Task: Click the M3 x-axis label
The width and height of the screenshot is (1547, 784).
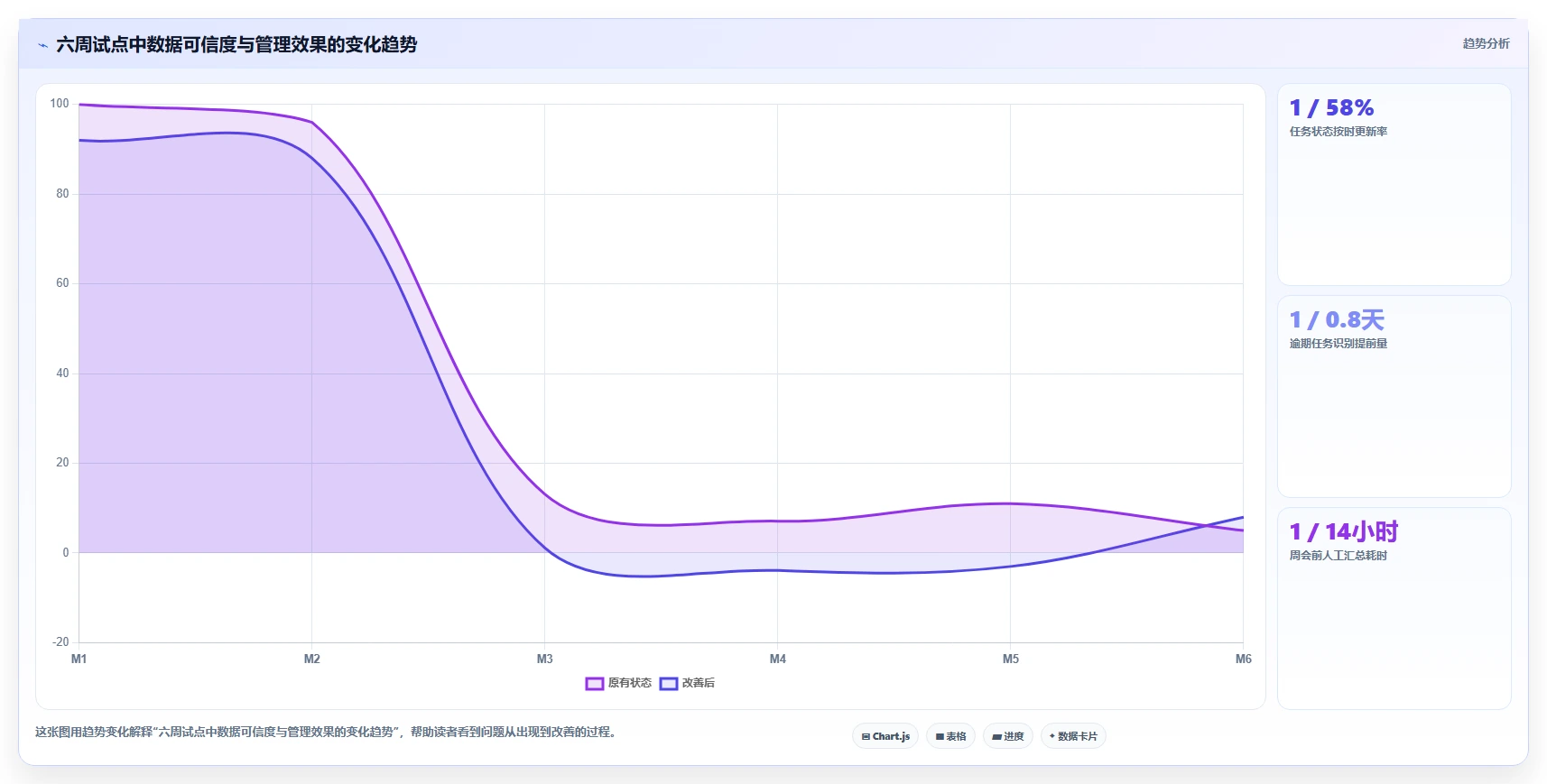Action: pos(545,659)
